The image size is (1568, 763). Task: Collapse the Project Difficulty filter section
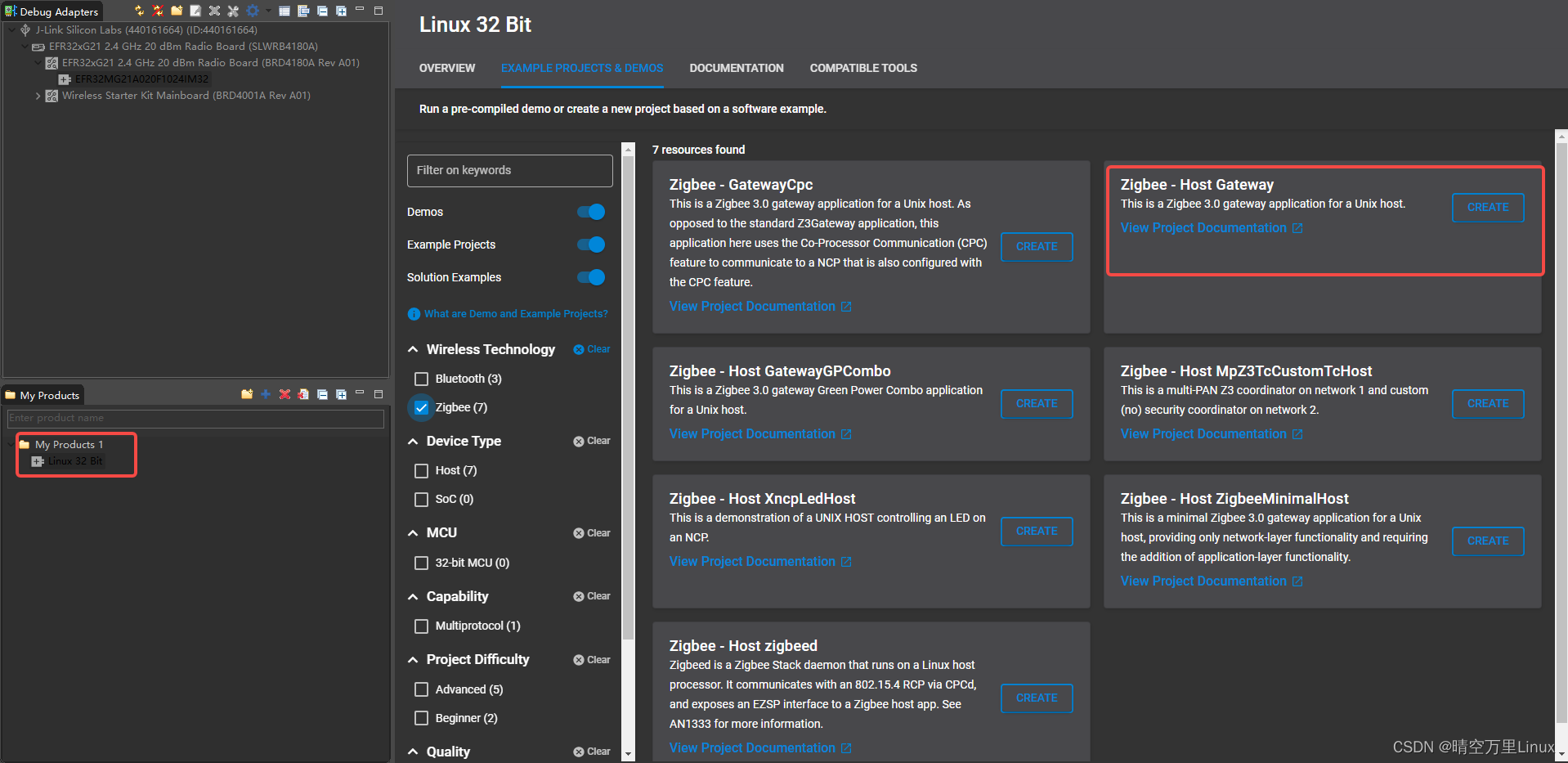(413, 659)
